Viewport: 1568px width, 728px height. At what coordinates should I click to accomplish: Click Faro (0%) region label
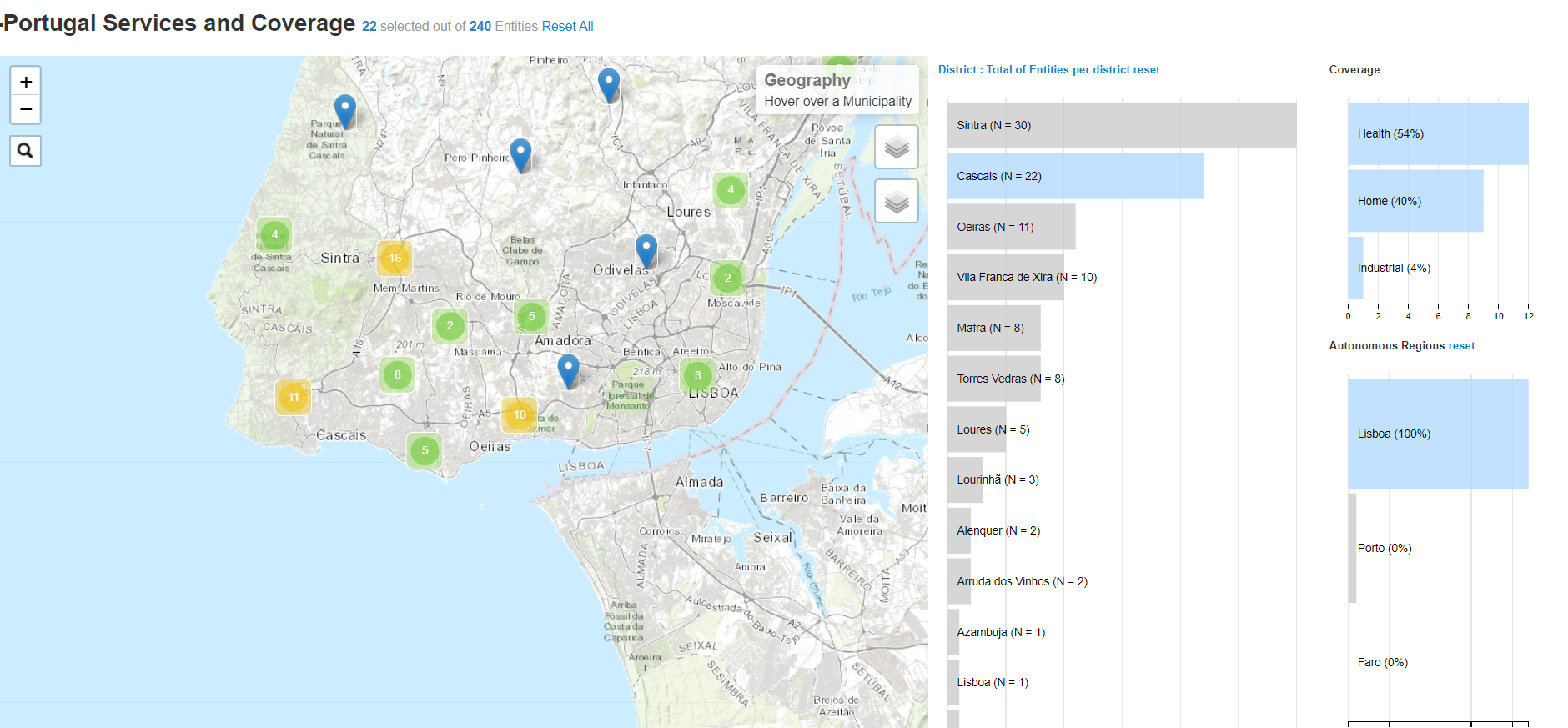coord(1382,662)
